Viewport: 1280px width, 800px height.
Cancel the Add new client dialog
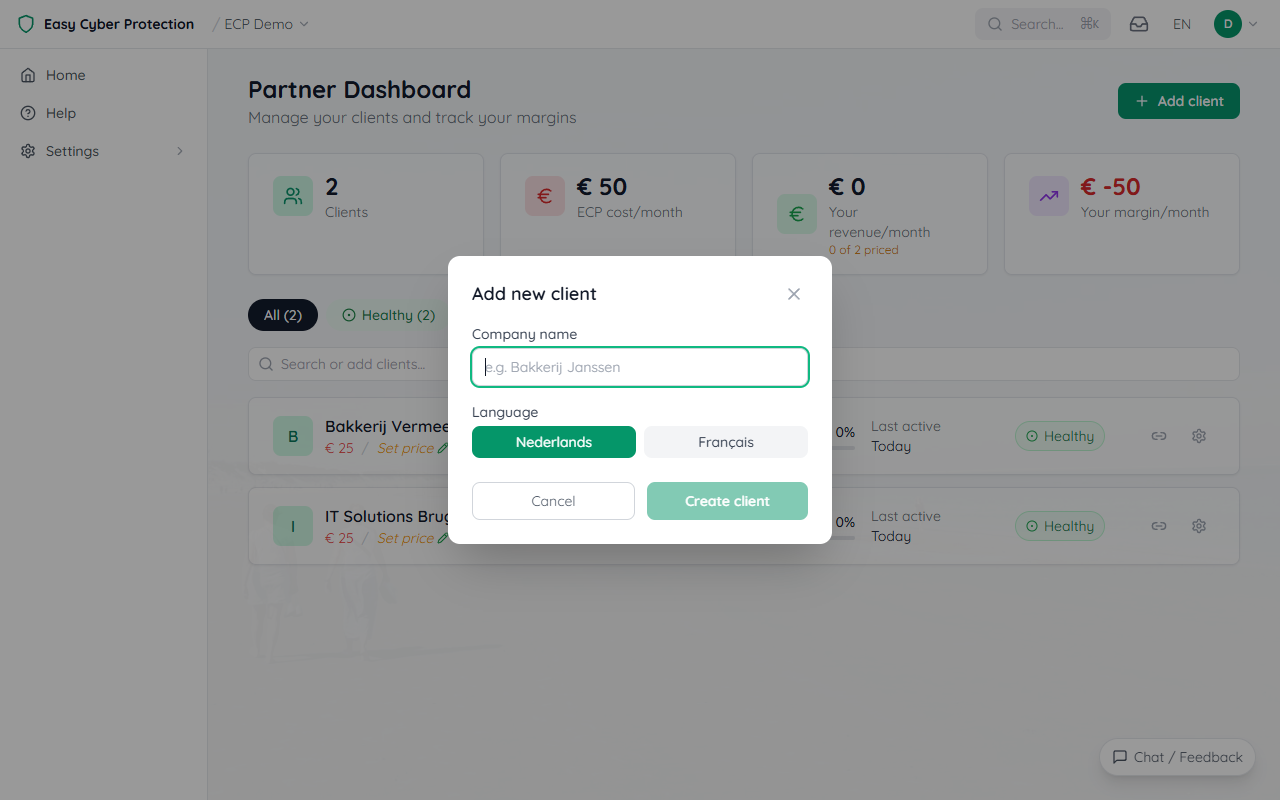pos(553,500)
